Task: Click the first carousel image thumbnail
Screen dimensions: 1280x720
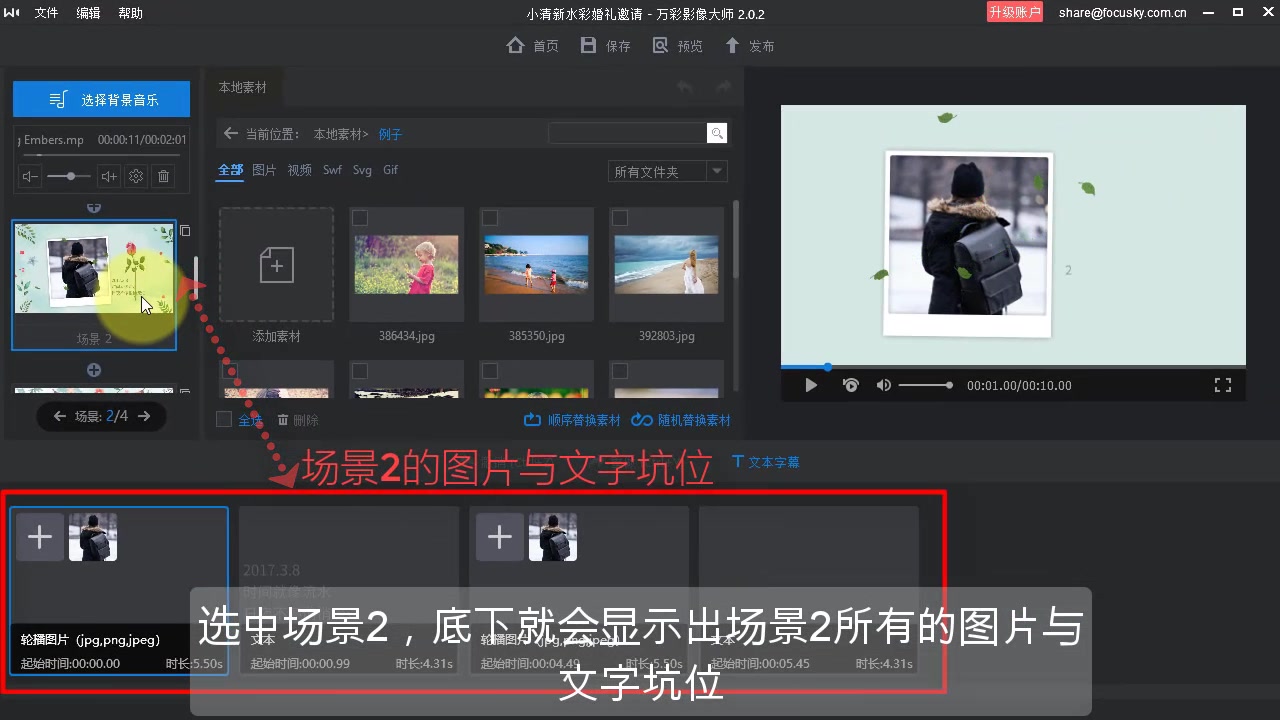Action: click(93, 537)
